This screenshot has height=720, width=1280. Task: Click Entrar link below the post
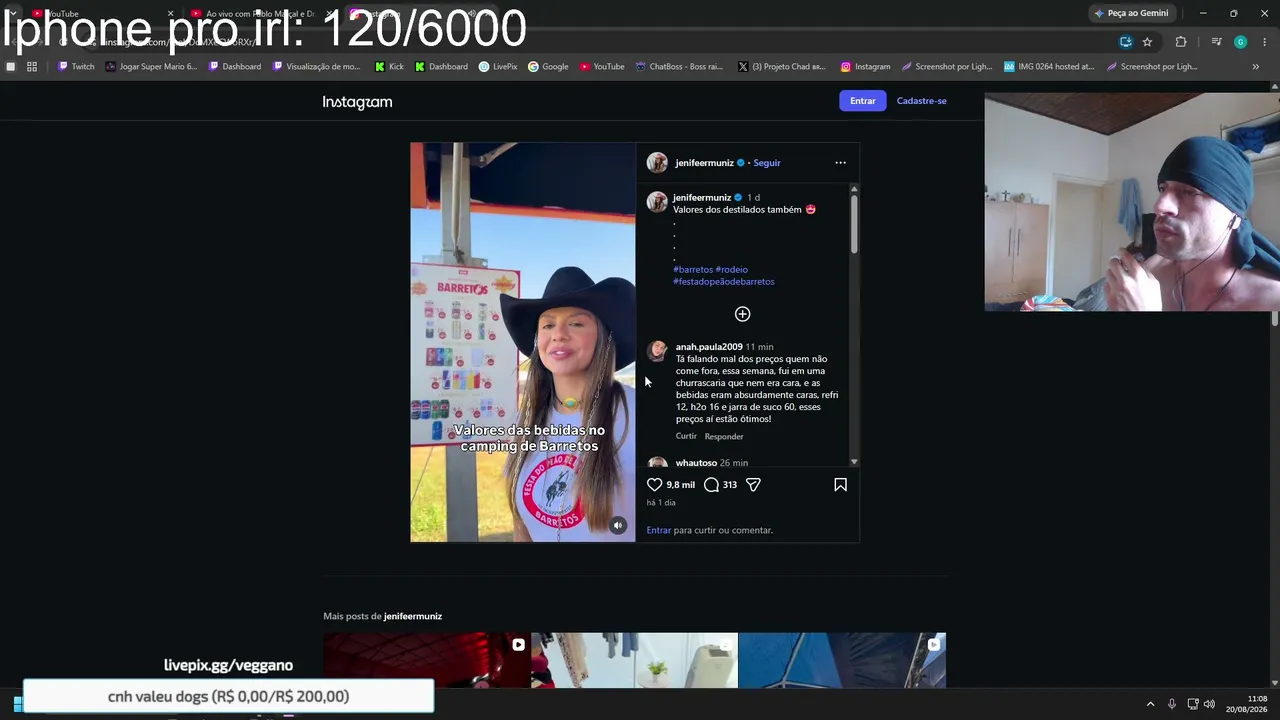[659, 530]
